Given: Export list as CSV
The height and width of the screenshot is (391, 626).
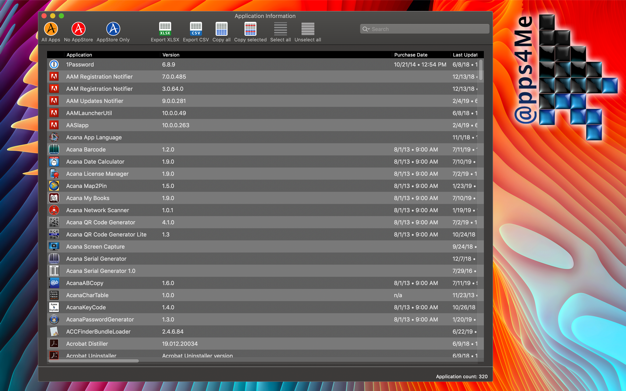Looking at the screenshot, I should [x=196, y=32].
